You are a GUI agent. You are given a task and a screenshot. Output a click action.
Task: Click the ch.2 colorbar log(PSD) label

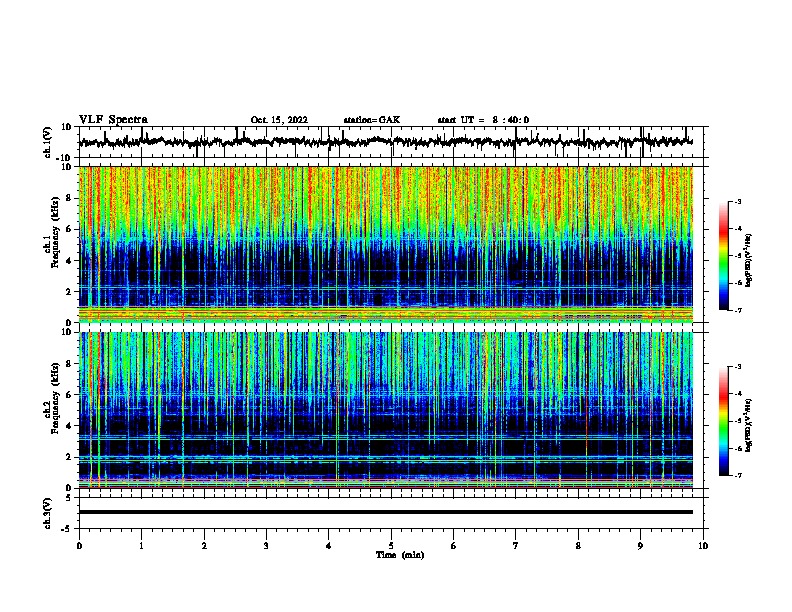pyautogui.click(x=748, y=426)
